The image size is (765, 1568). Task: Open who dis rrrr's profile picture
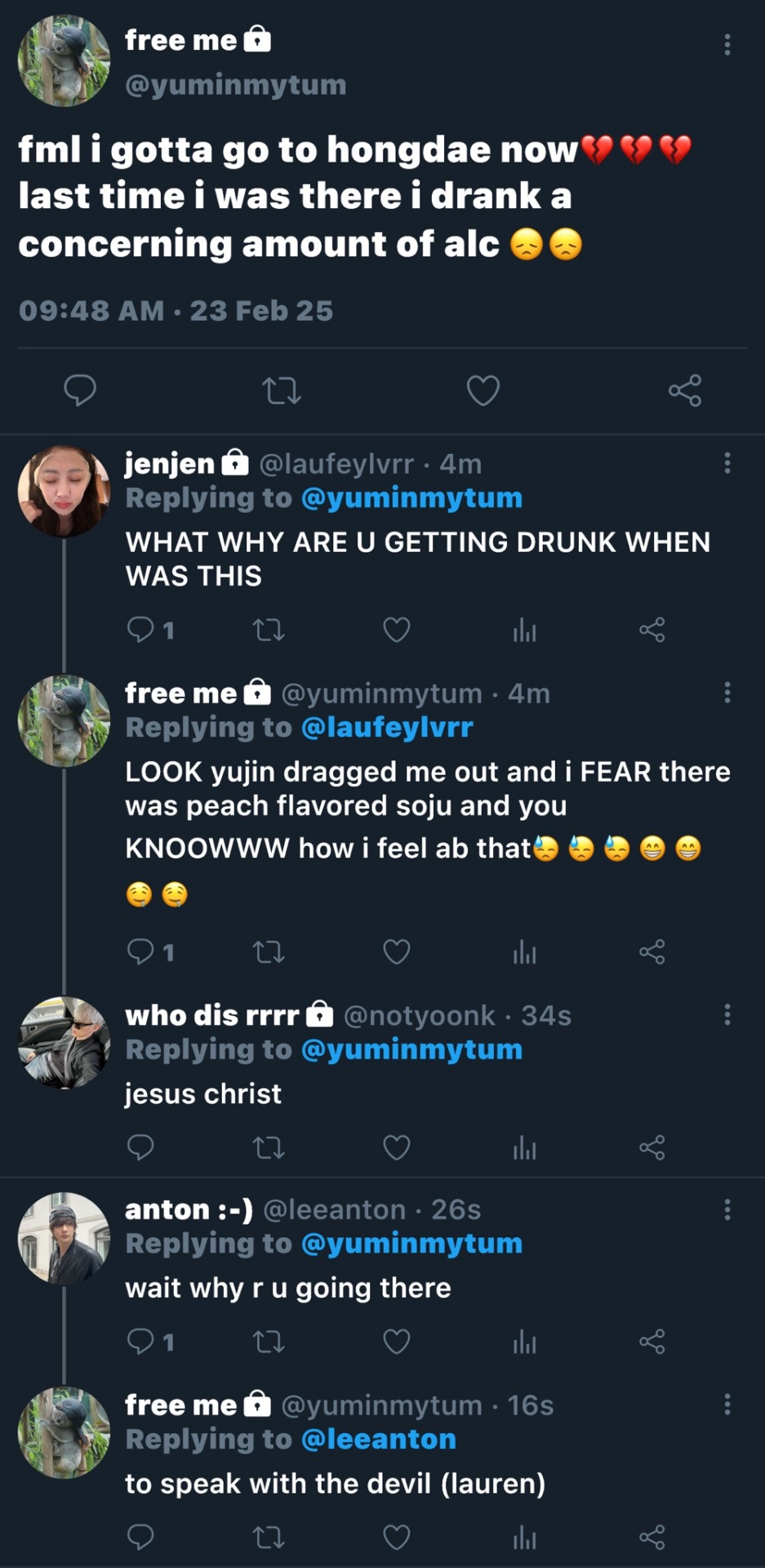tap(64, 1042)
